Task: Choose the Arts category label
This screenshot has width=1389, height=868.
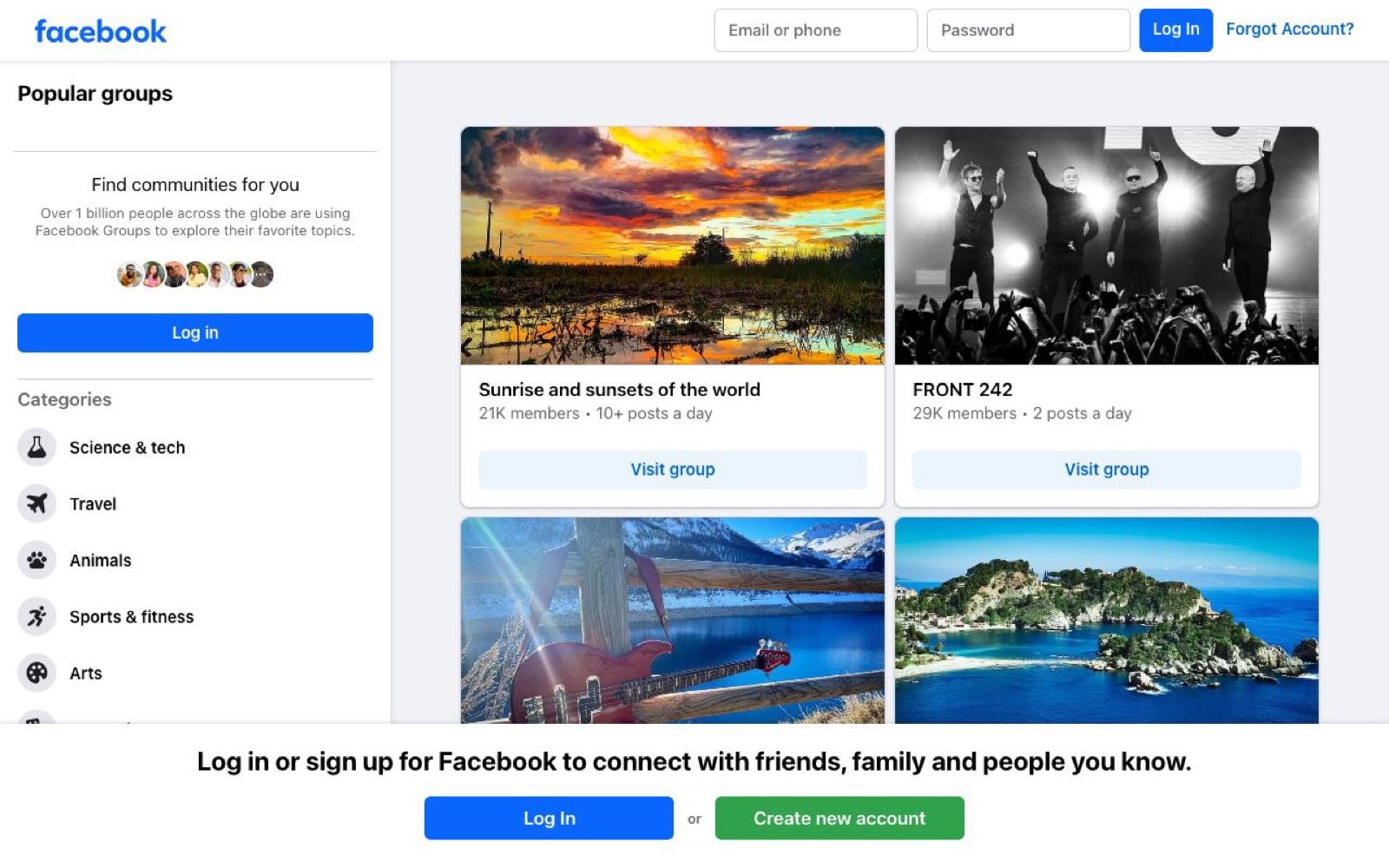Action: 86,674
